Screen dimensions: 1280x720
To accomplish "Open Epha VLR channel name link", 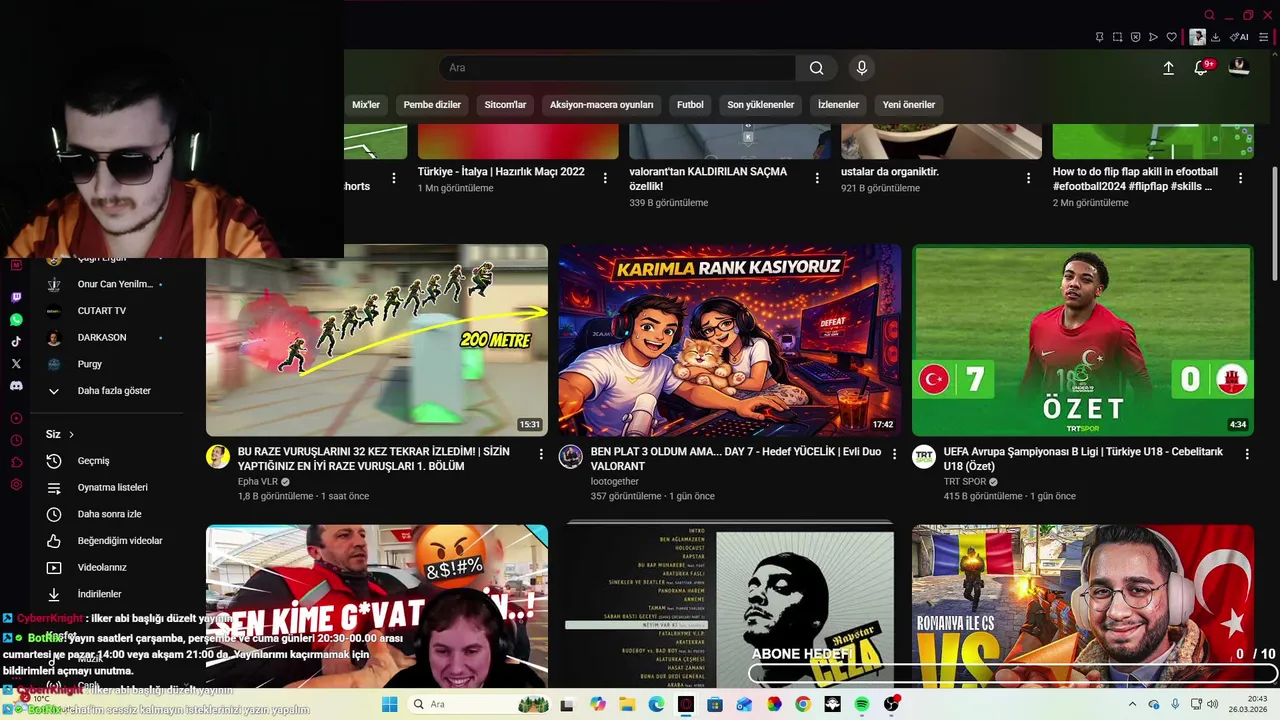I will [x=257, y=482].
